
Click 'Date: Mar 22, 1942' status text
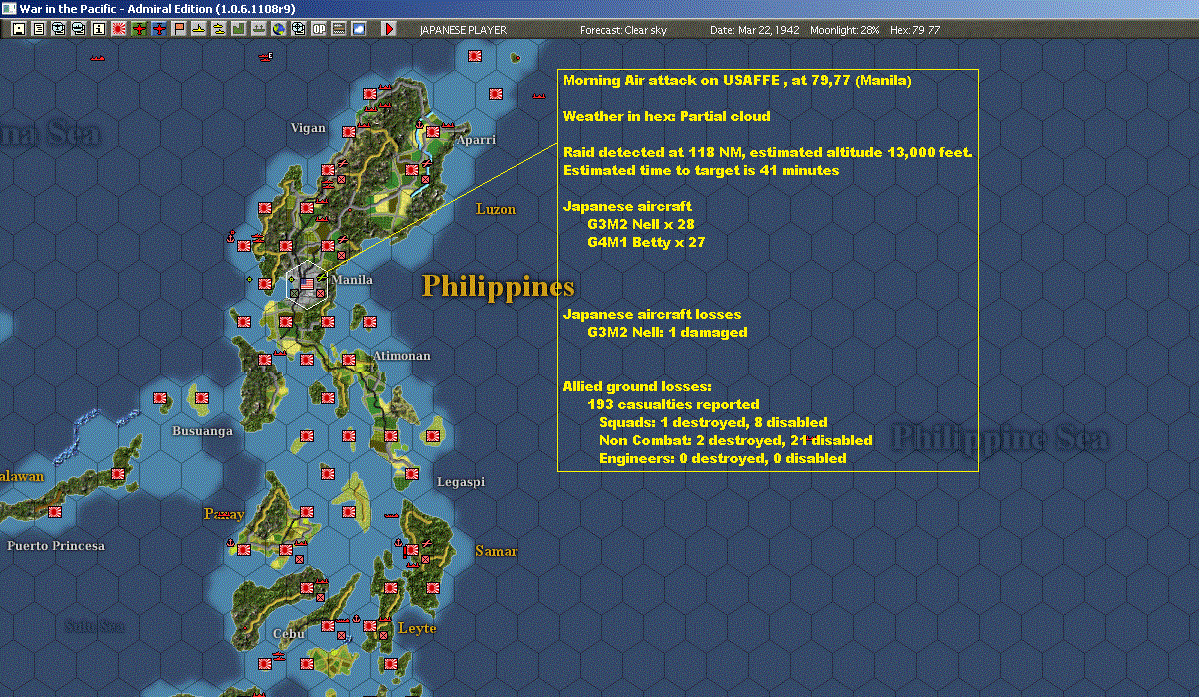click(755, 30)
